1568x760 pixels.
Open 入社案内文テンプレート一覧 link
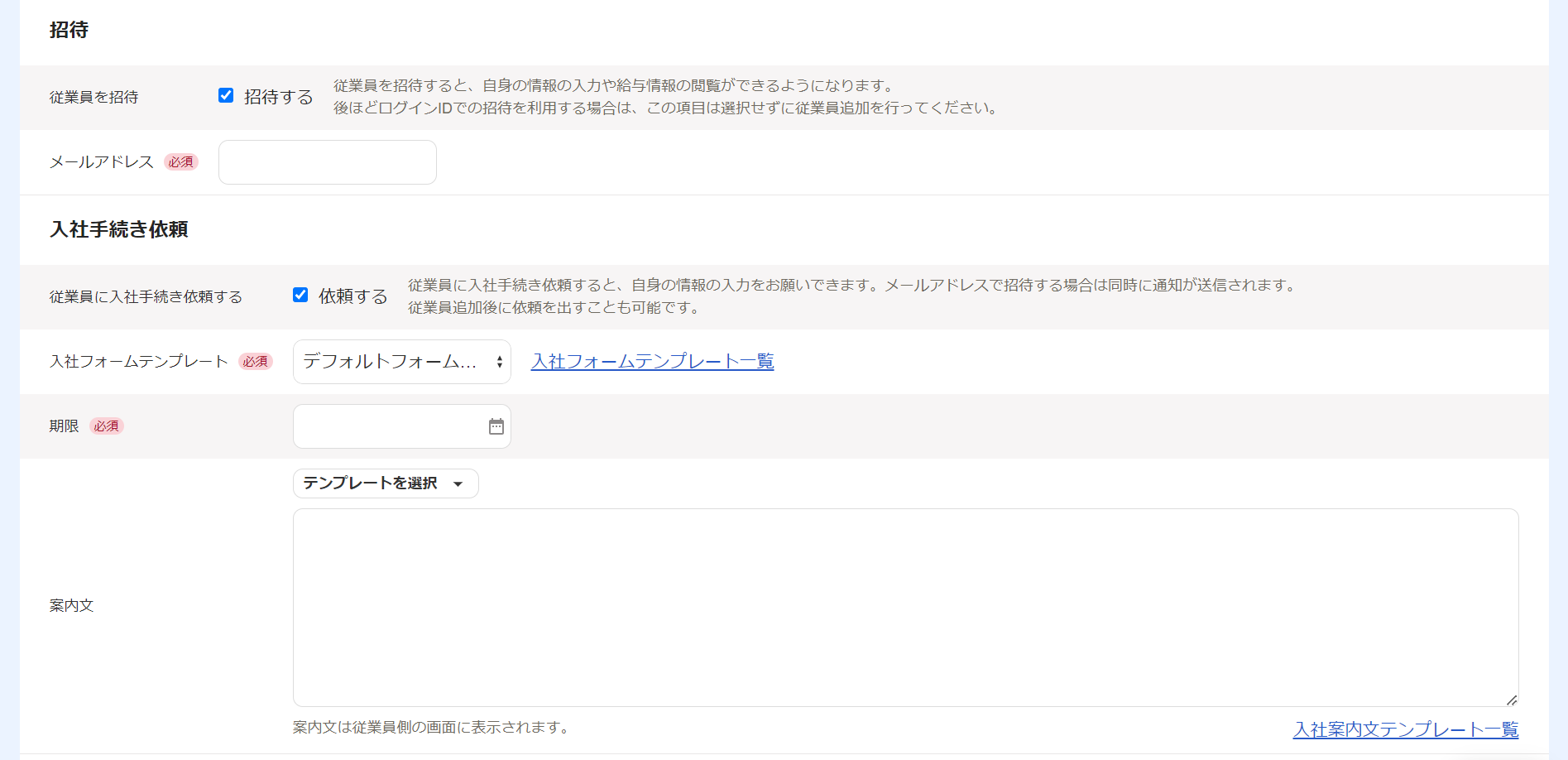point(1406,729)
